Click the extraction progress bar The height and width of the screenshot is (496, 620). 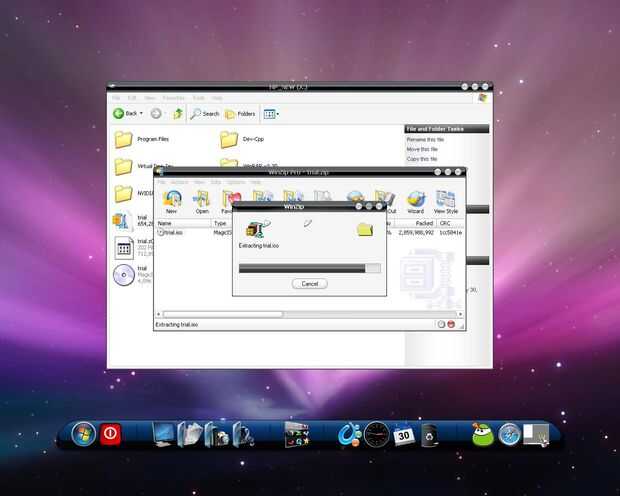[x=310, y=269]
